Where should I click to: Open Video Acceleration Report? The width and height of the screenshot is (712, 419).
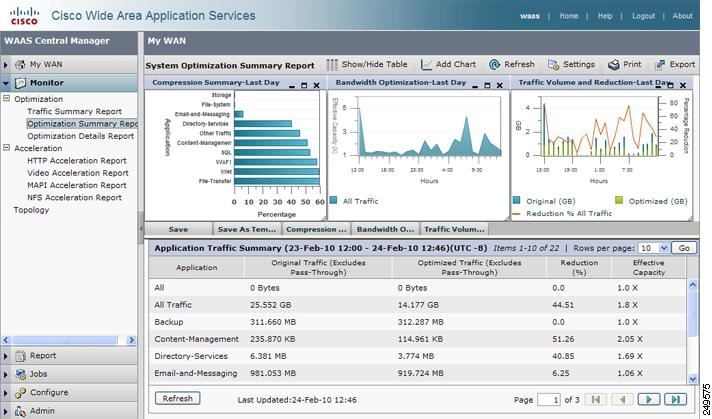point(78,173)
